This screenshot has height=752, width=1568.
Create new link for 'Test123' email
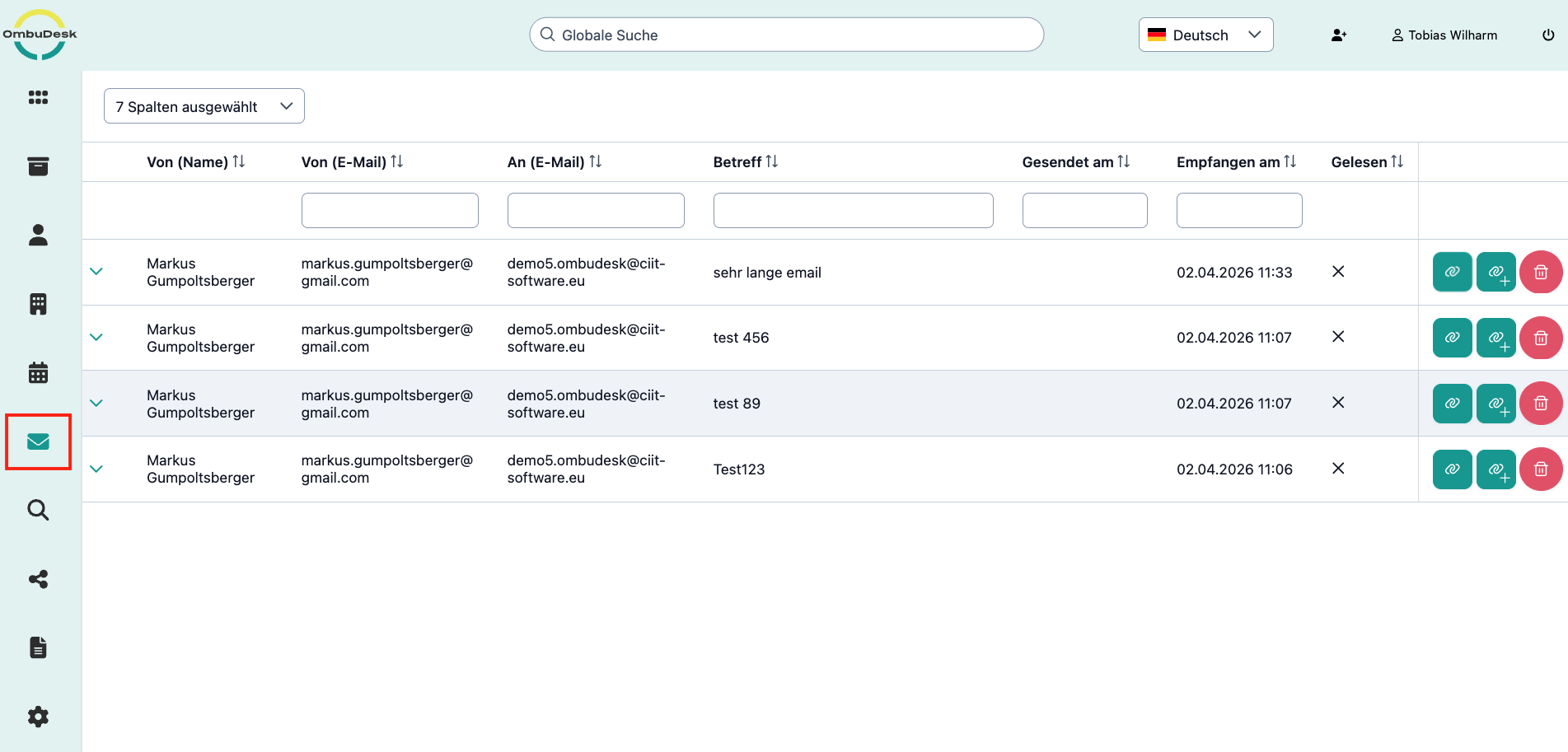(x=1496, y=469)
